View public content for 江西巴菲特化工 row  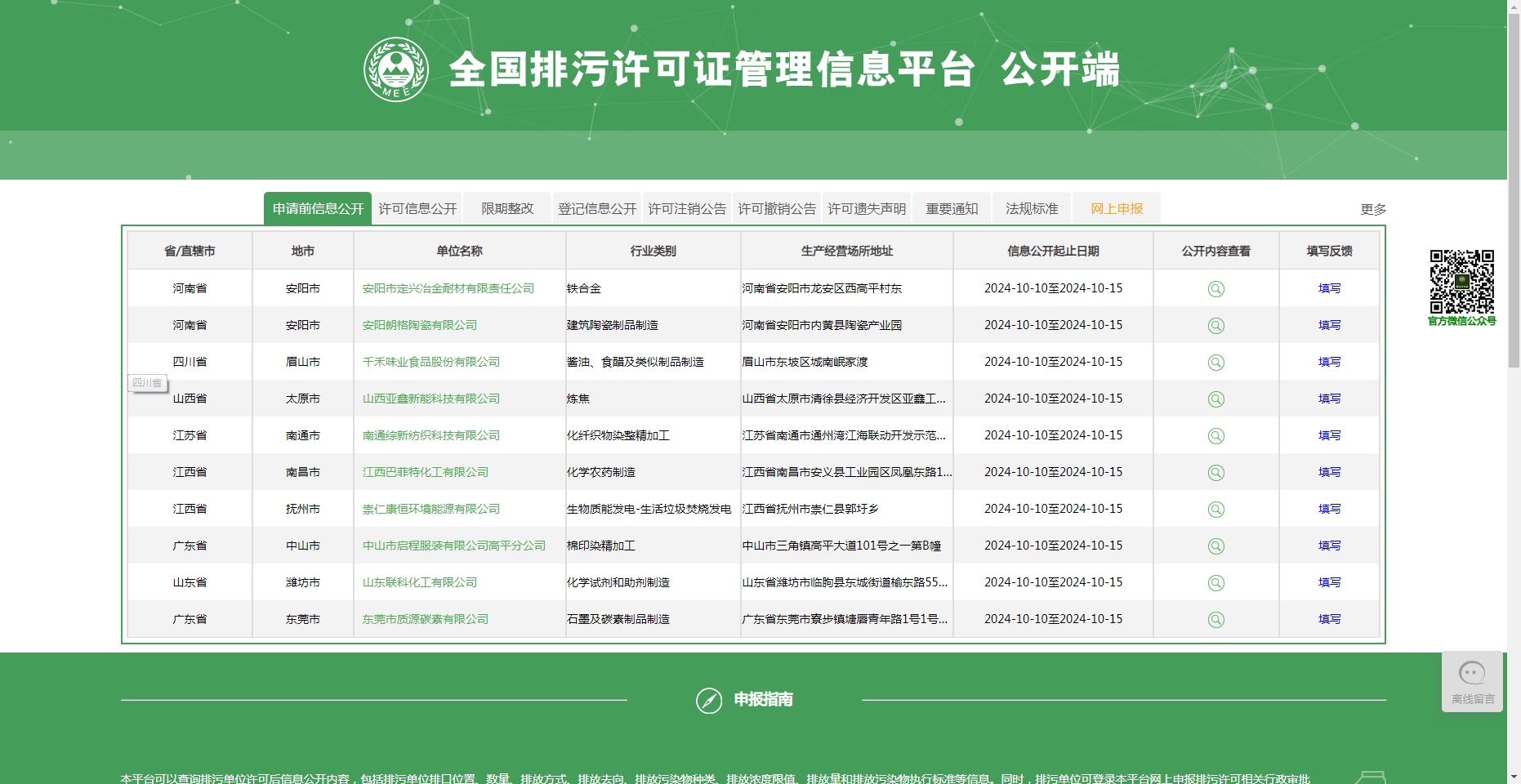1216,473
